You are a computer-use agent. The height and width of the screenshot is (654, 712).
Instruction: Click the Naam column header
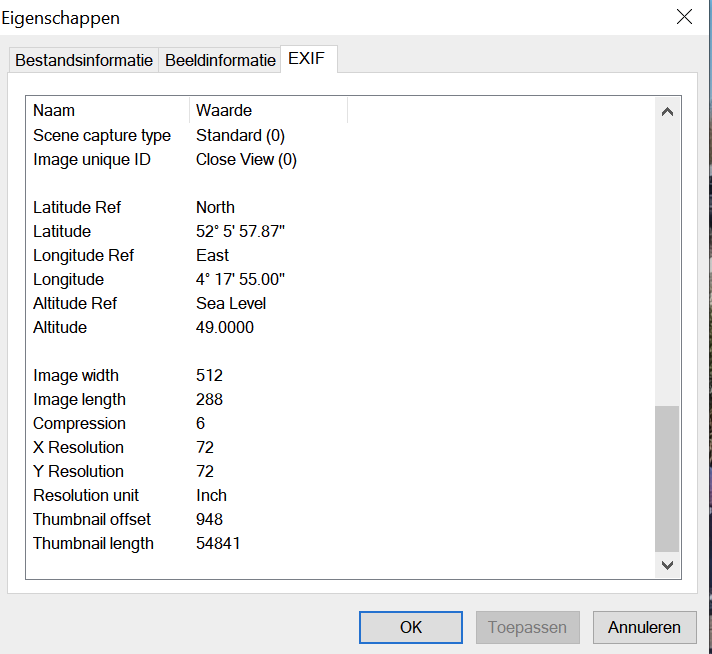tap(54, 110)
